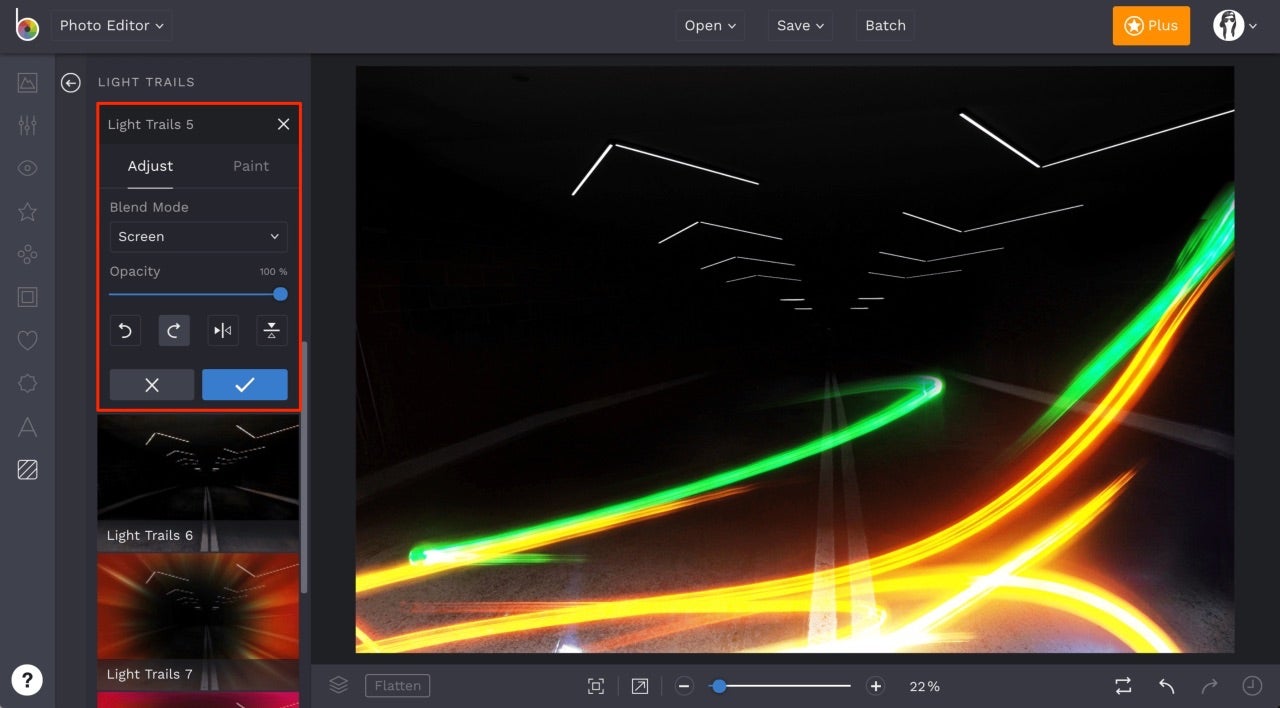Screen dimensions: 1280x708
Task: Switch to the Paint tab
Action: click(x=250, y=166)
